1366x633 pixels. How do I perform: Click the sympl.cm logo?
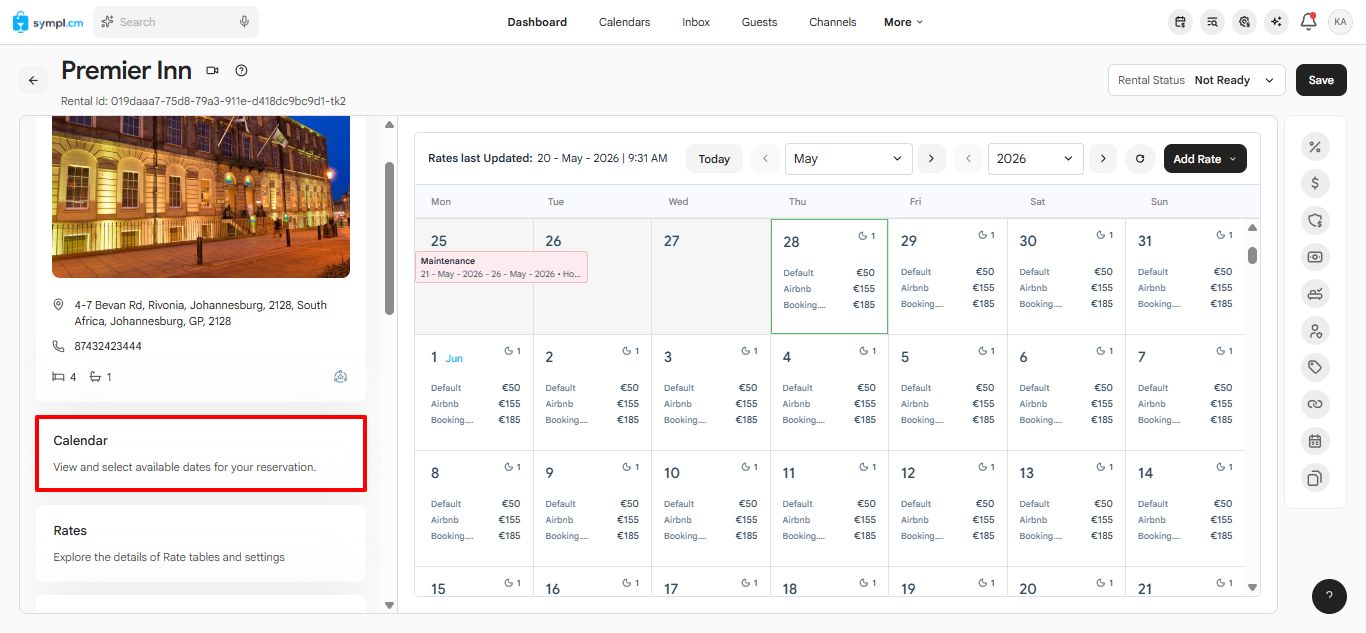click(48, 22)
